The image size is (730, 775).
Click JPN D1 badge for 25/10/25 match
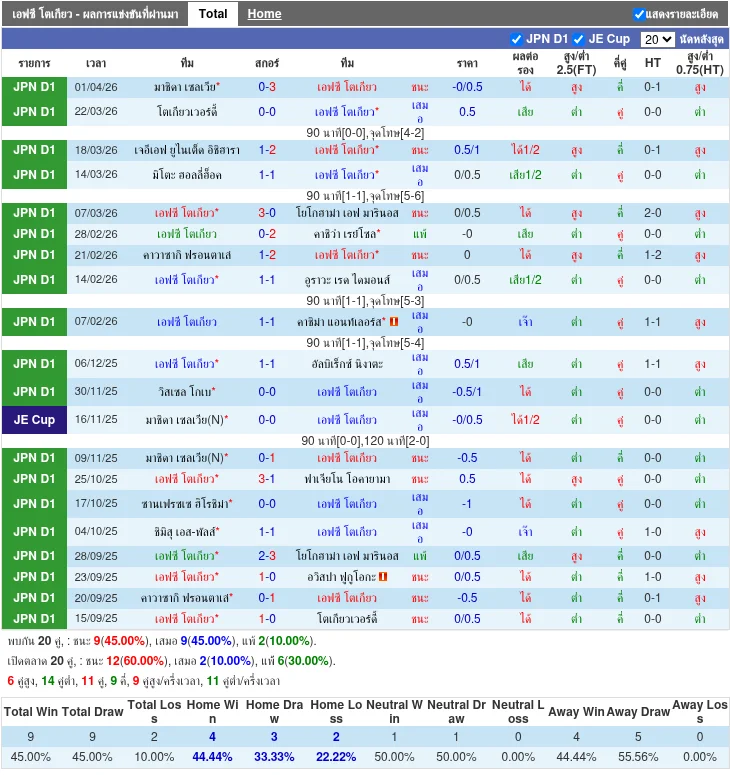pos(34,479)
